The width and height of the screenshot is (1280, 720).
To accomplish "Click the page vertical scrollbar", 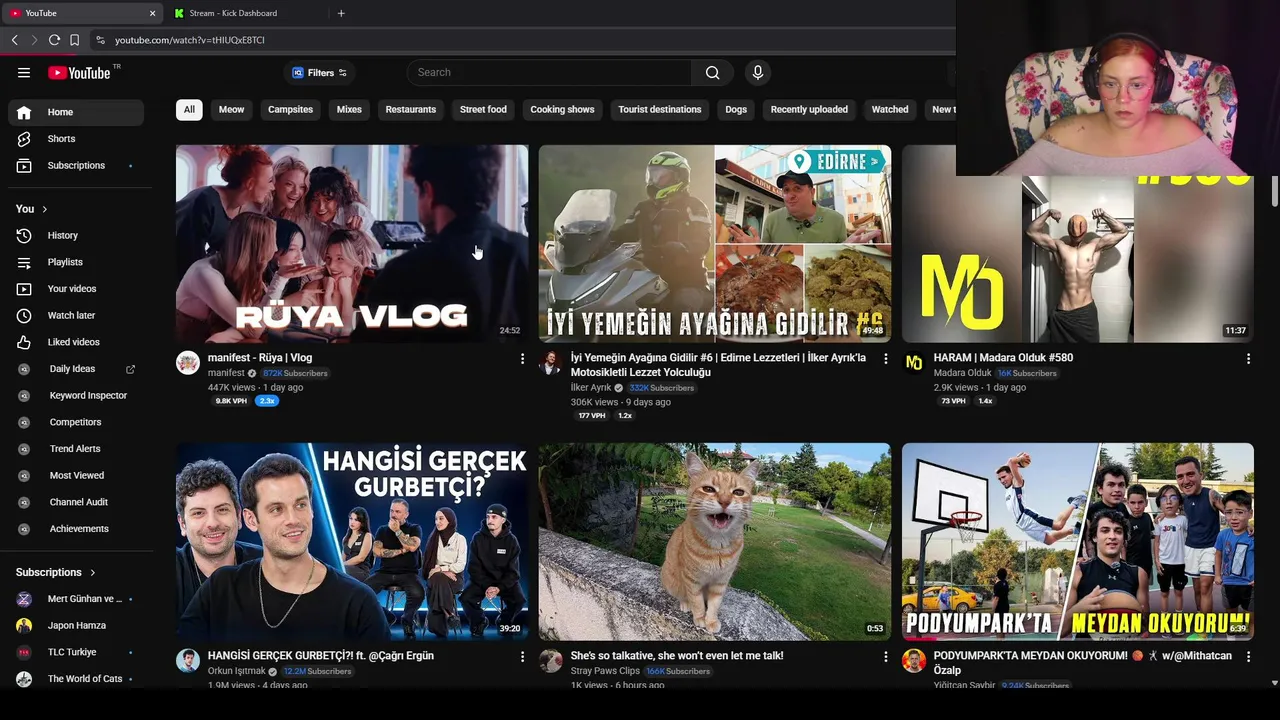I will pyautogui.click(x=1274, y=190).
